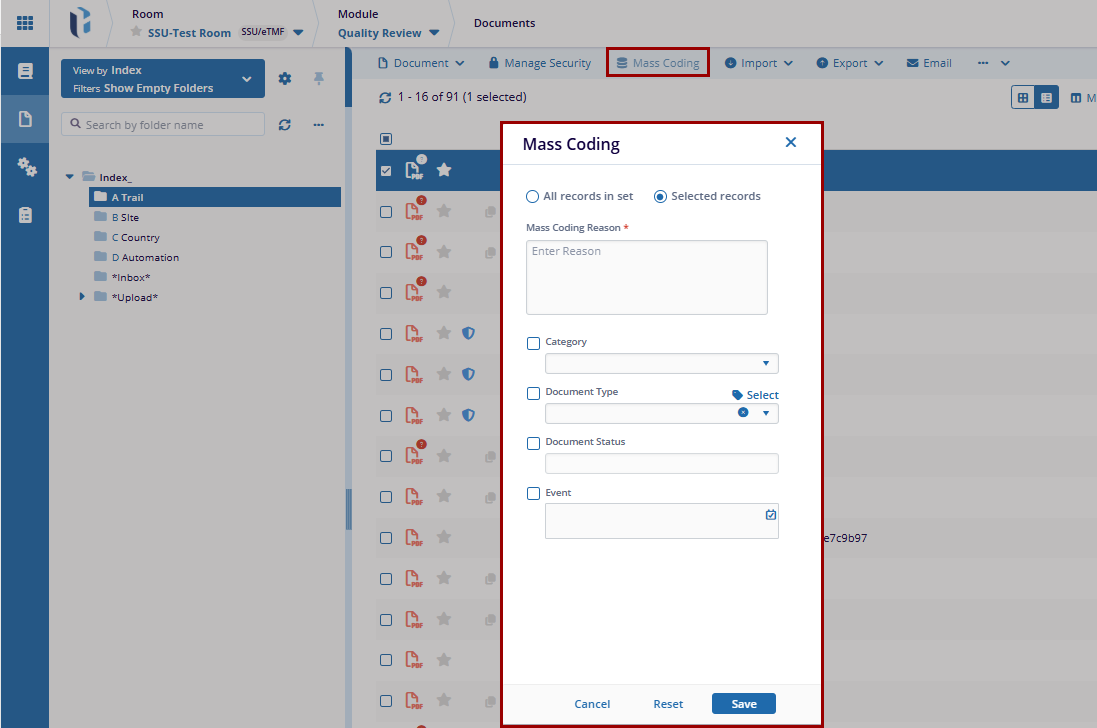This screenshot has height=728, width=1097.
Task: Refresh the folder tree list
Action: [x=285, y=125]
